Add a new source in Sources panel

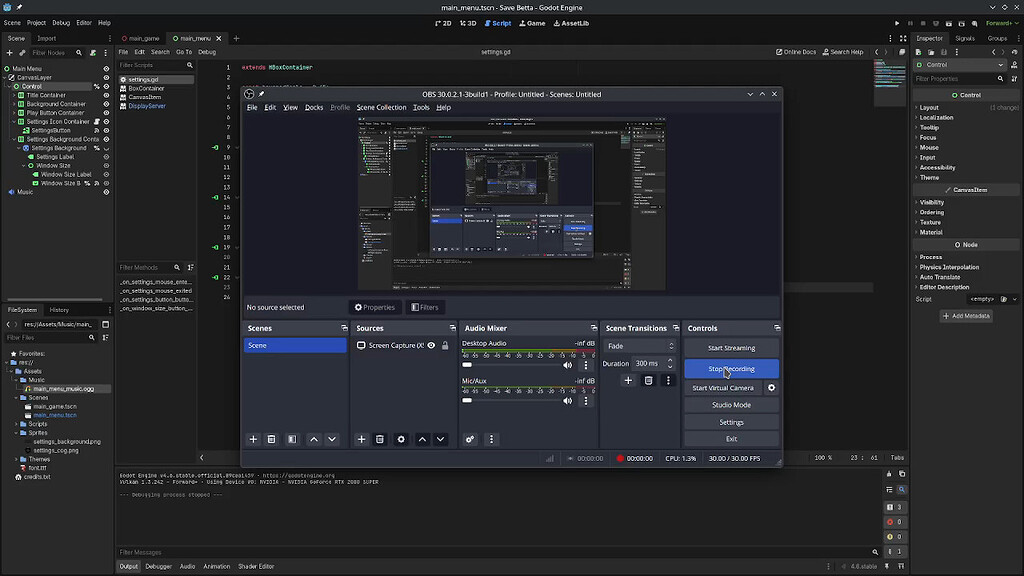(x=361, y=440)
